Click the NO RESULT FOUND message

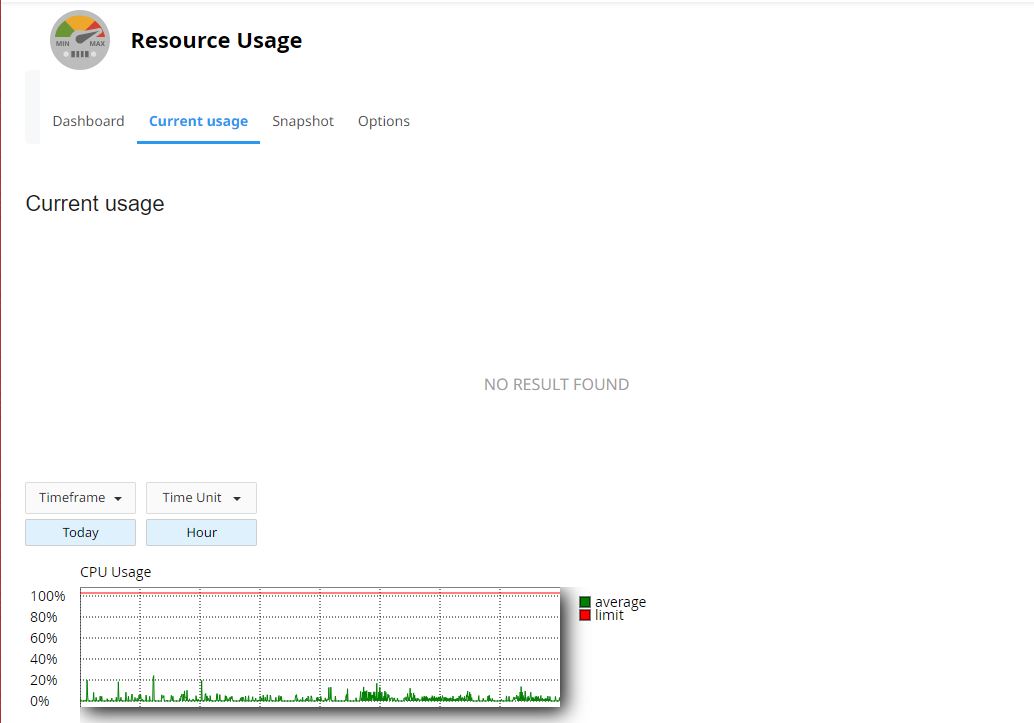pyautogui.click(x=556, y=384)
